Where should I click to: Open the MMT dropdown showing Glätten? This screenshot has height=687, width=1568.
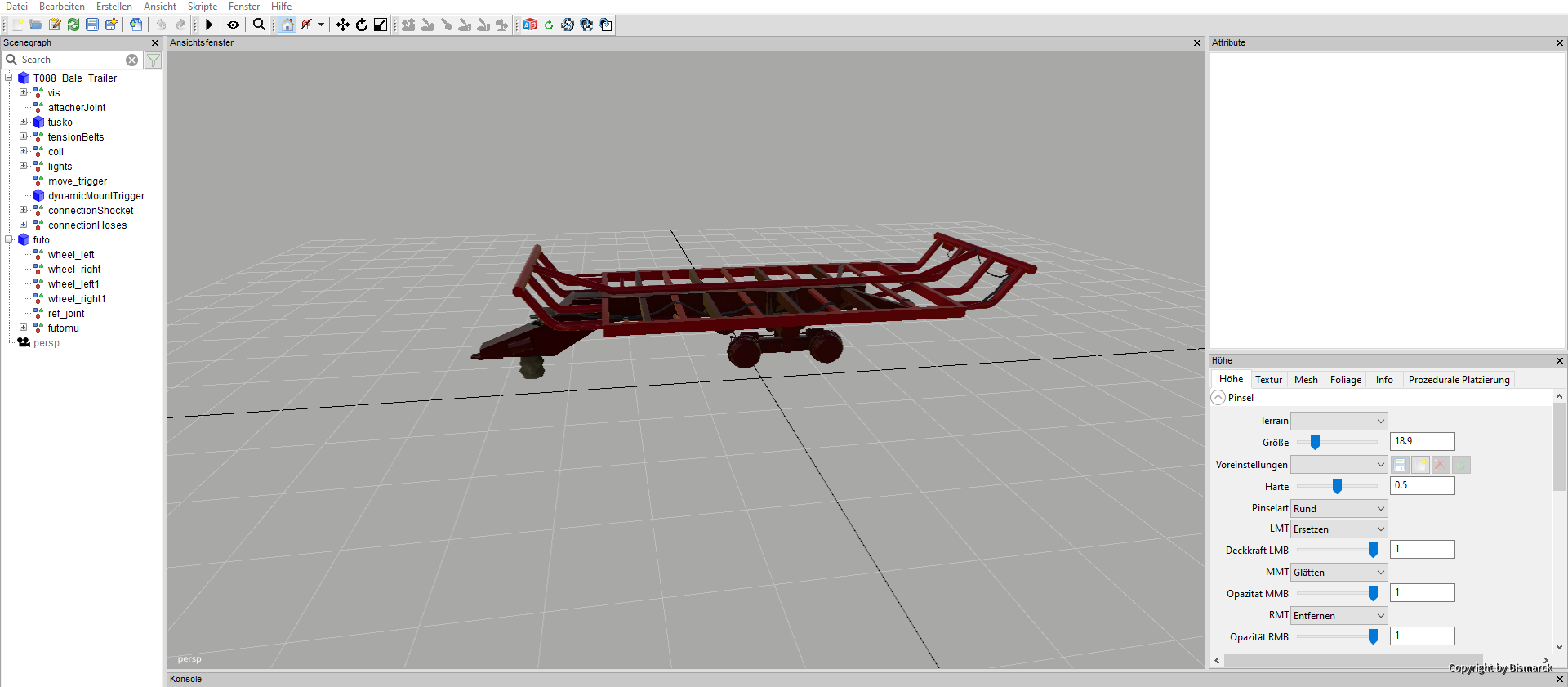[1339, 573]
